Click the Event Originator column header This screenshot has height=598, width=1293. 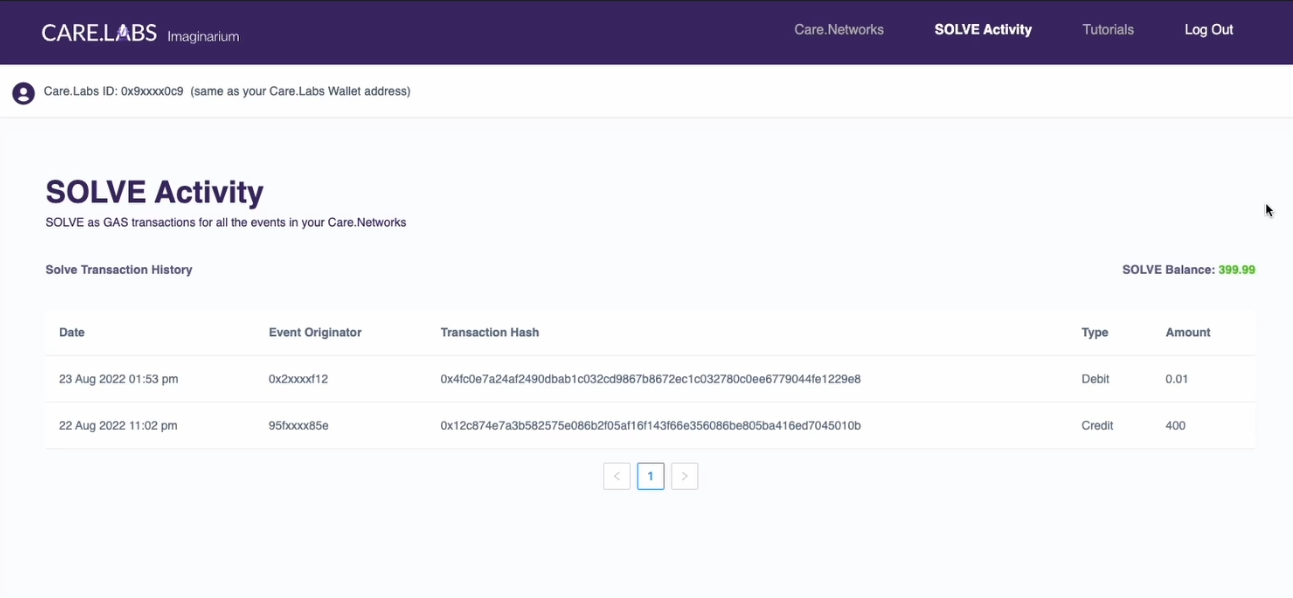tap(314, 332)
